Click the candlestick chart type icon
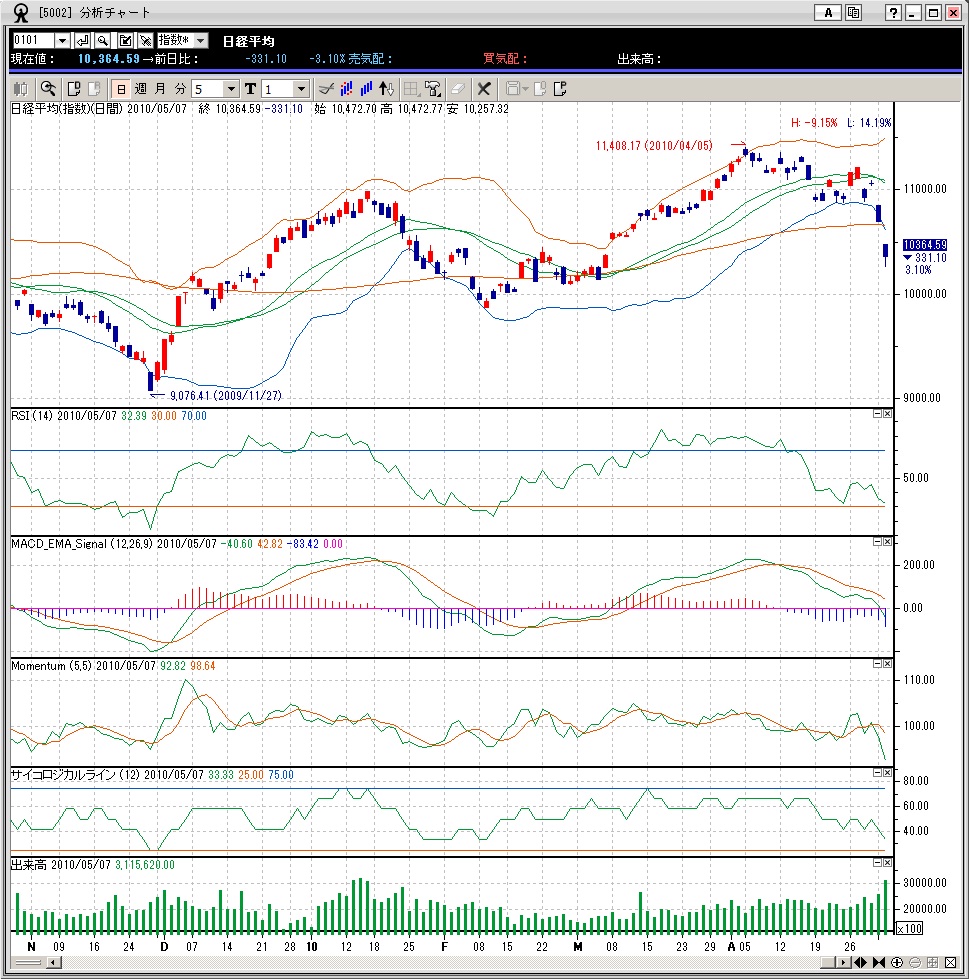This screenshot has height=979, width=969. pos(21,89)
